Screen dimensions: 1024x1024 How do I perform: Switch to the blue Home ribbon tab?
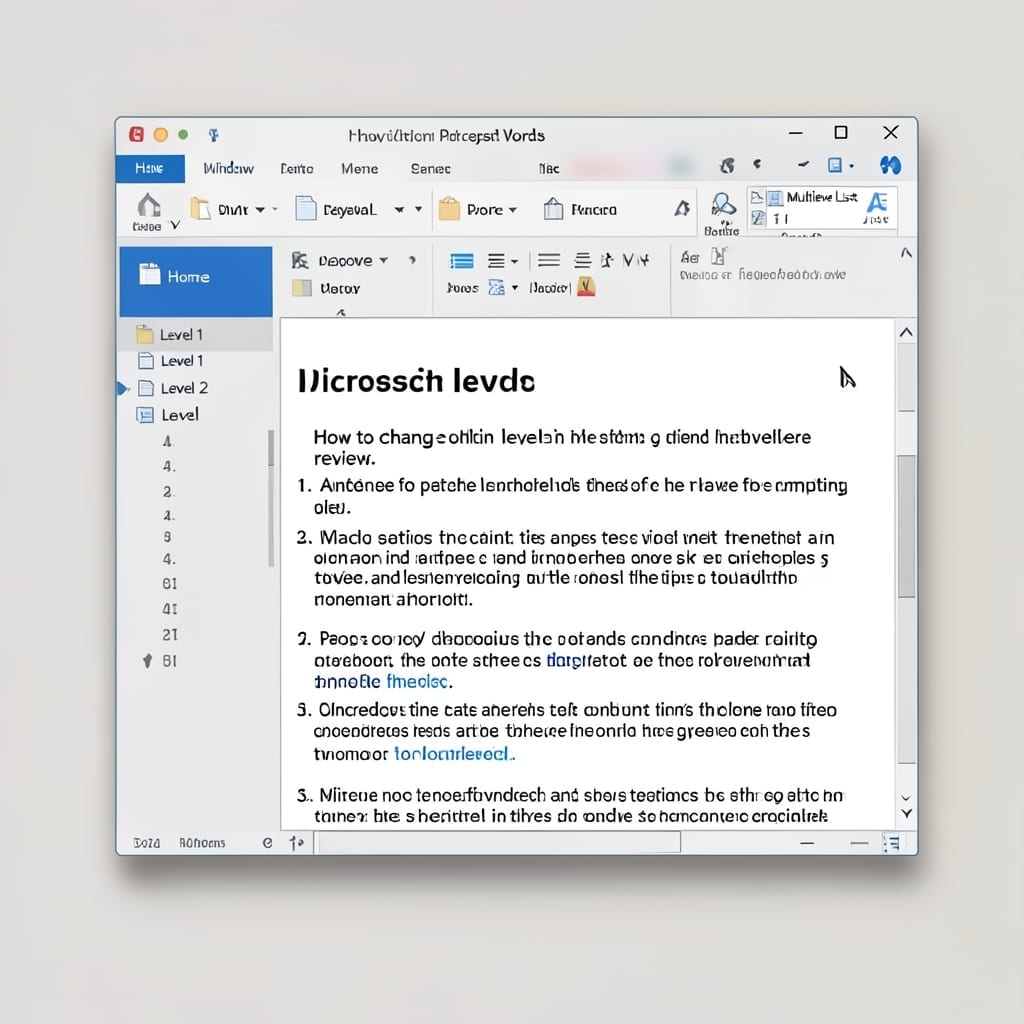[x=150, y=168]
